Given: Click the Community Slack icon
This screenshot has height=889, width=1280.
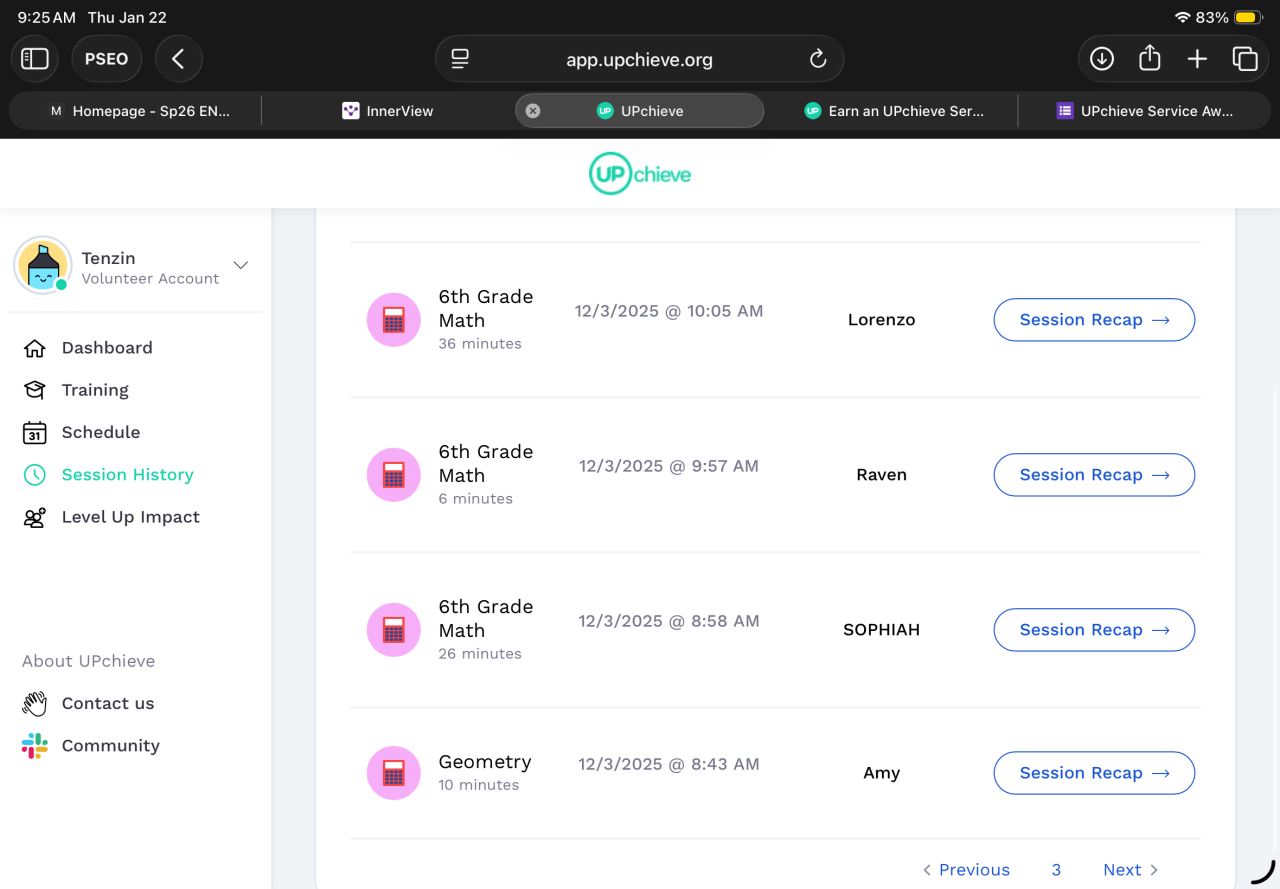Looking at the screenshot, I should [x=35, y=746].
